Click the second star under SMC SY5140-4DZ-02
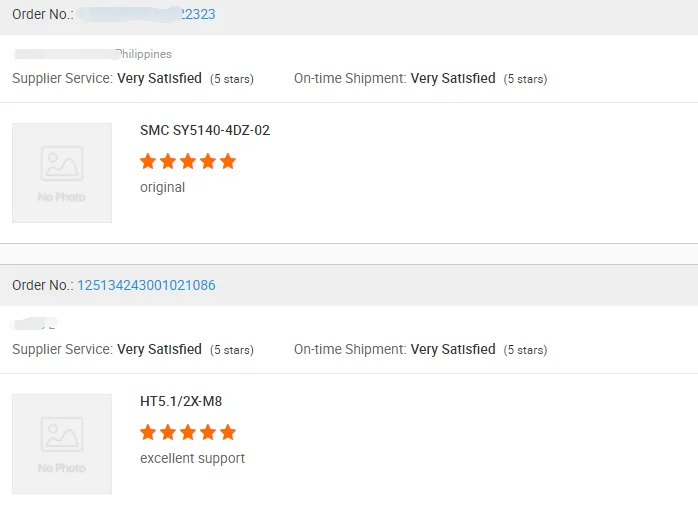 [x=168, y=161]
